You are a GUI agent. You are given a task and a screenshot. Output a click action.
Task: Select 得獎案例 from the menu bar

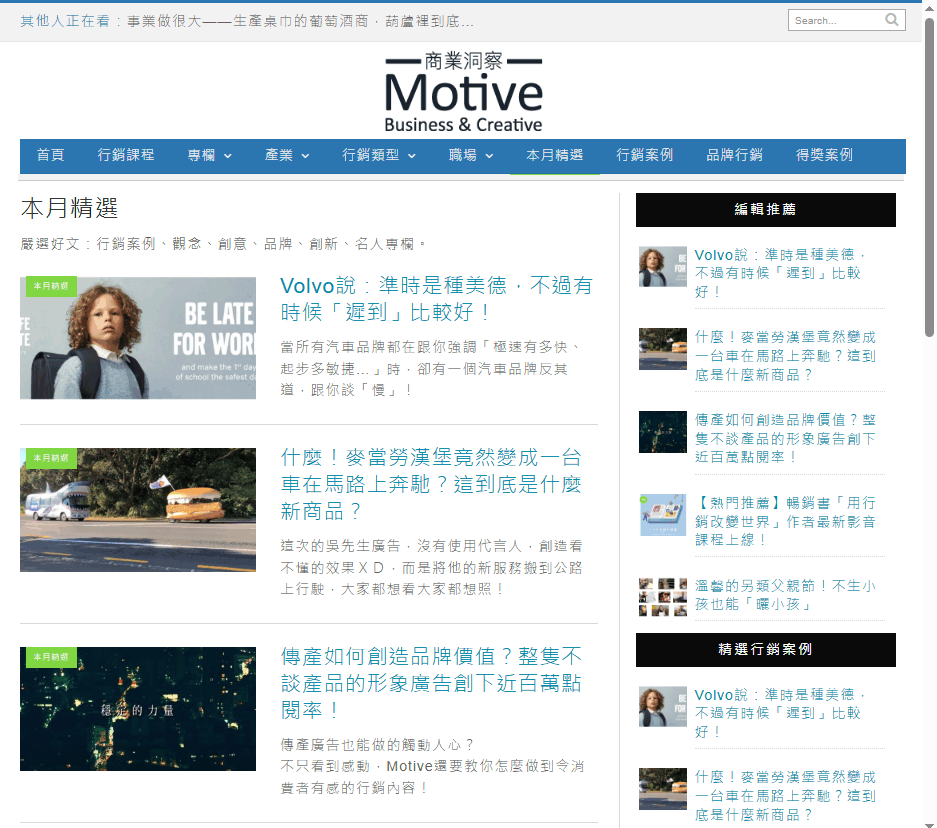(824, 156)
